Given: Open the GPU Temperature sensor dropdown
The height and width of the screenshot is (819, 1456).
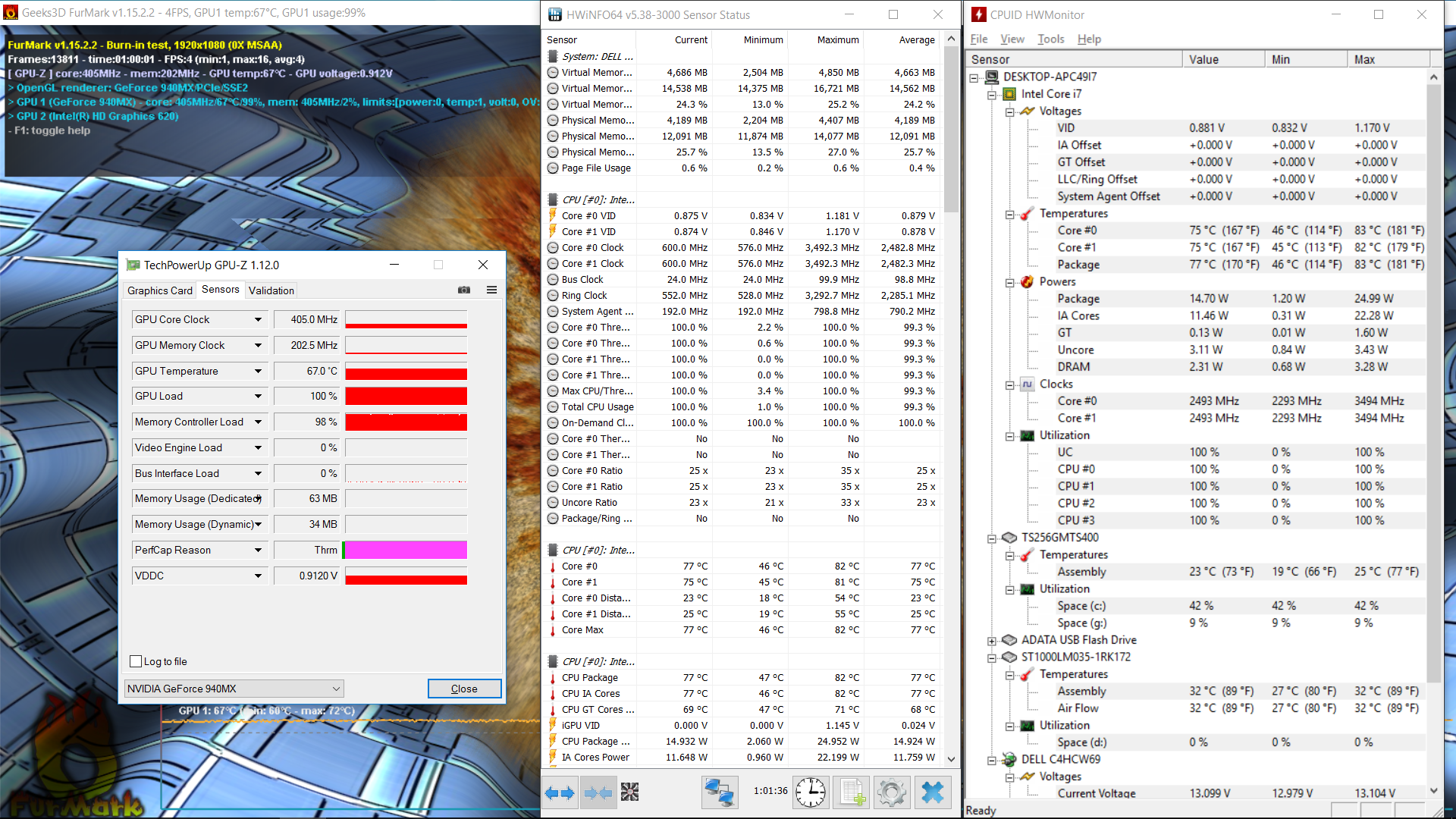Looking at the screenshot, I should [x=258, y=372].
